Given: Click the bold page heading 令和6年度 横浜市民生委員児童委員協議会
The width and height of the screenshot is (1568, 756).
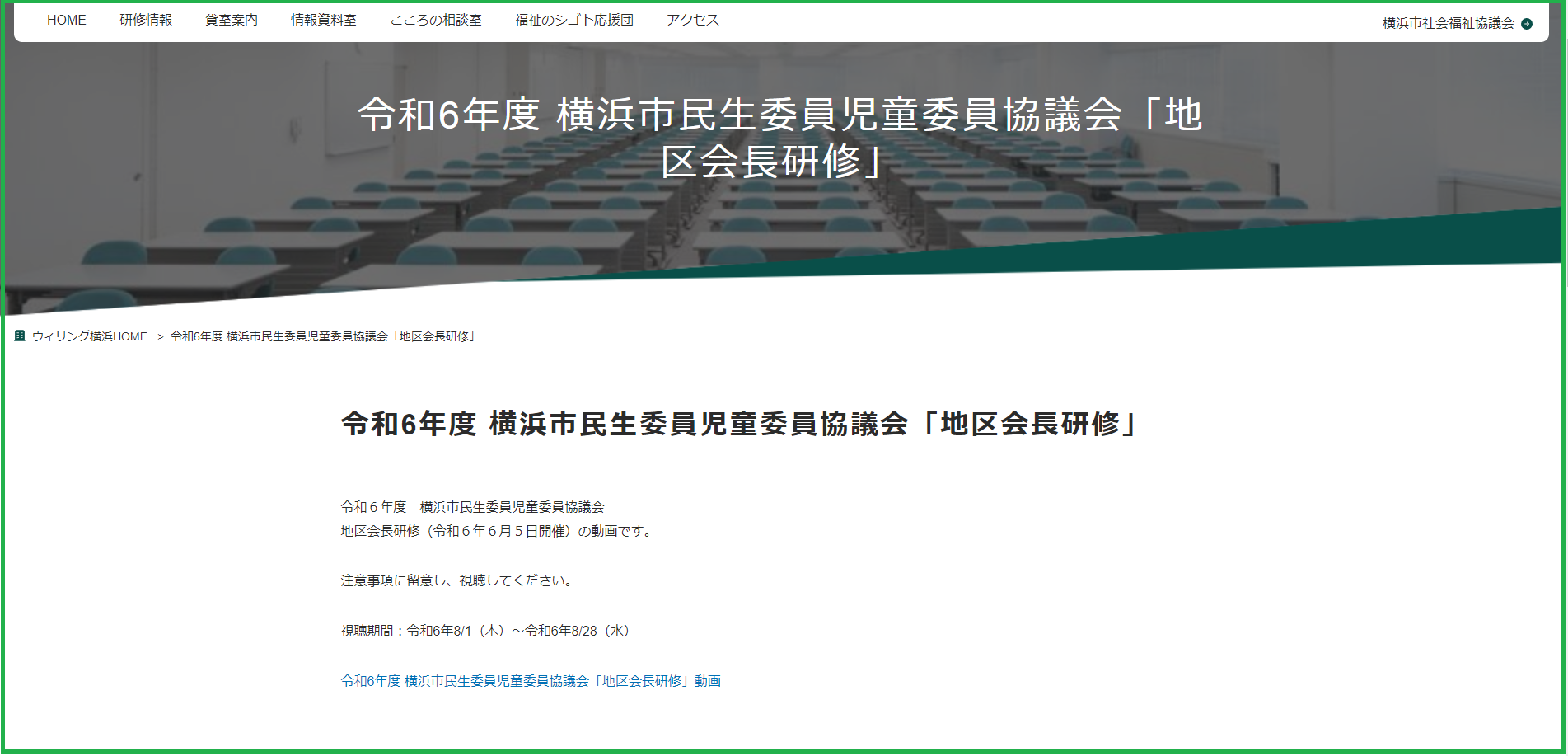Looking at the screenshot, I should [x=738, y=424].
